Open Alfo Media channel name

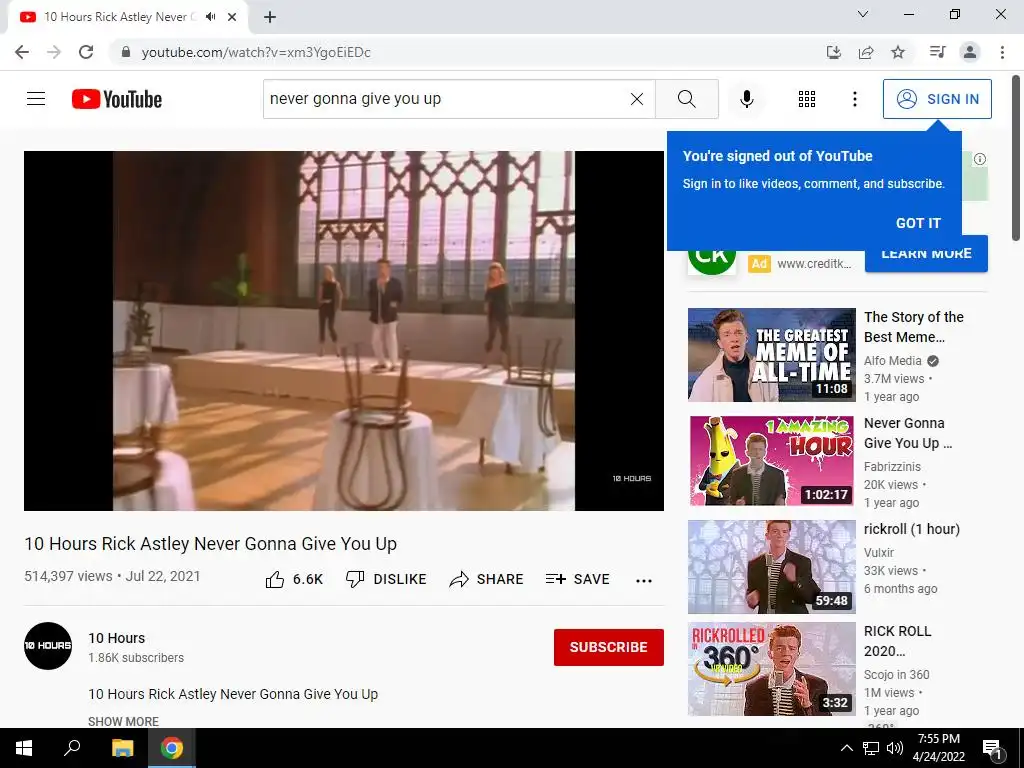(892, 360)
